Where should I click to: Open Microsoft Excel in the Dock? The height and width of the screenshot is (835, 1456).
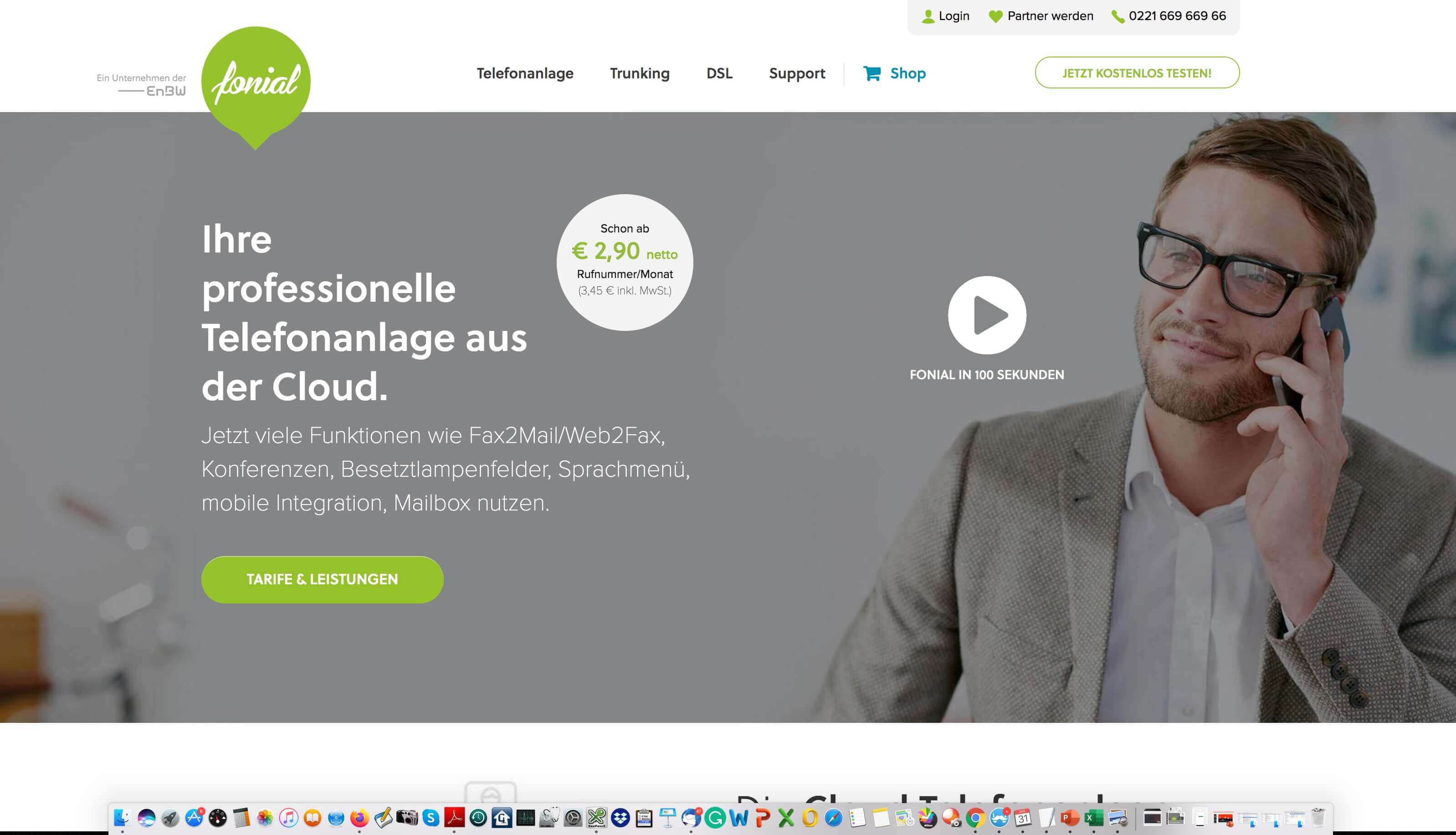[1094, 818]
